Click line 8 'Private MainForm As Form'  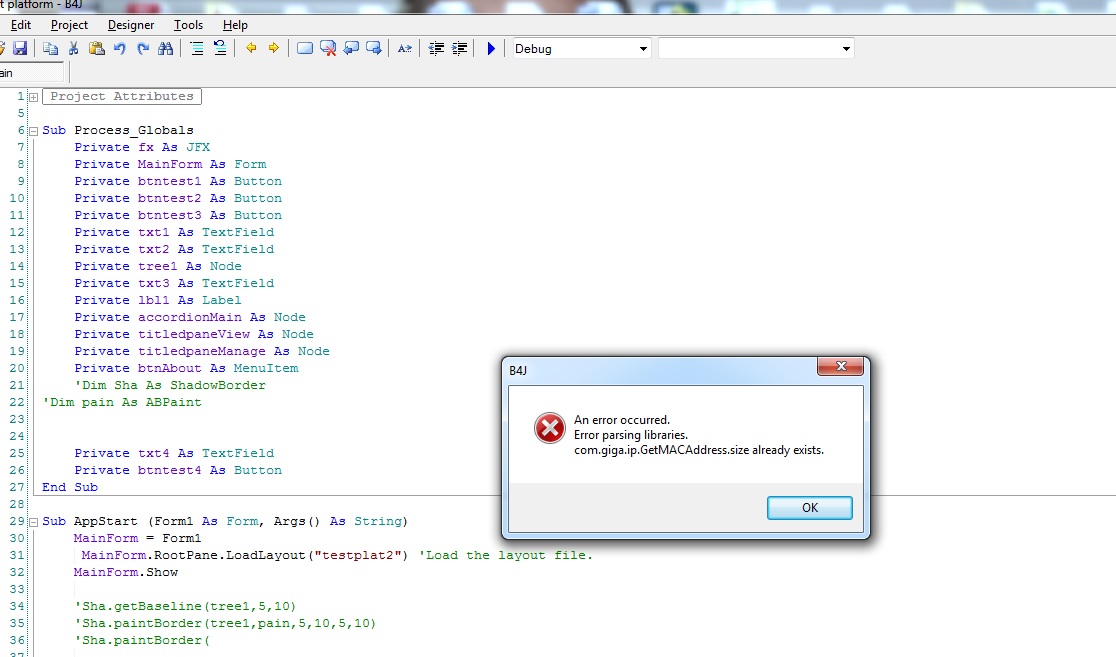[x=170, y=164]
